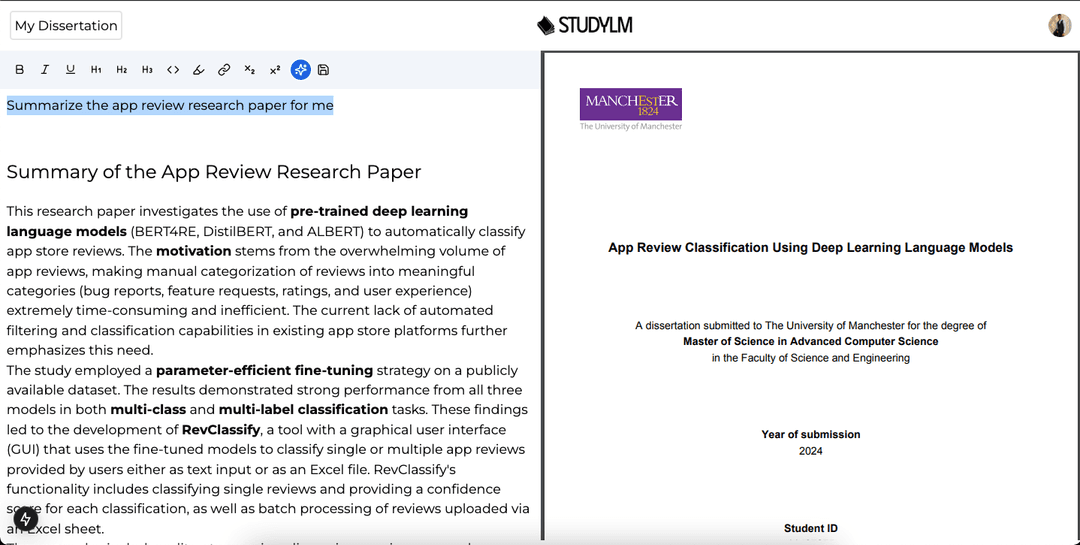Click the bold phrase 'multi-label classification'
The width and height of the screenshot is (1080, 545).
point(303,410)
